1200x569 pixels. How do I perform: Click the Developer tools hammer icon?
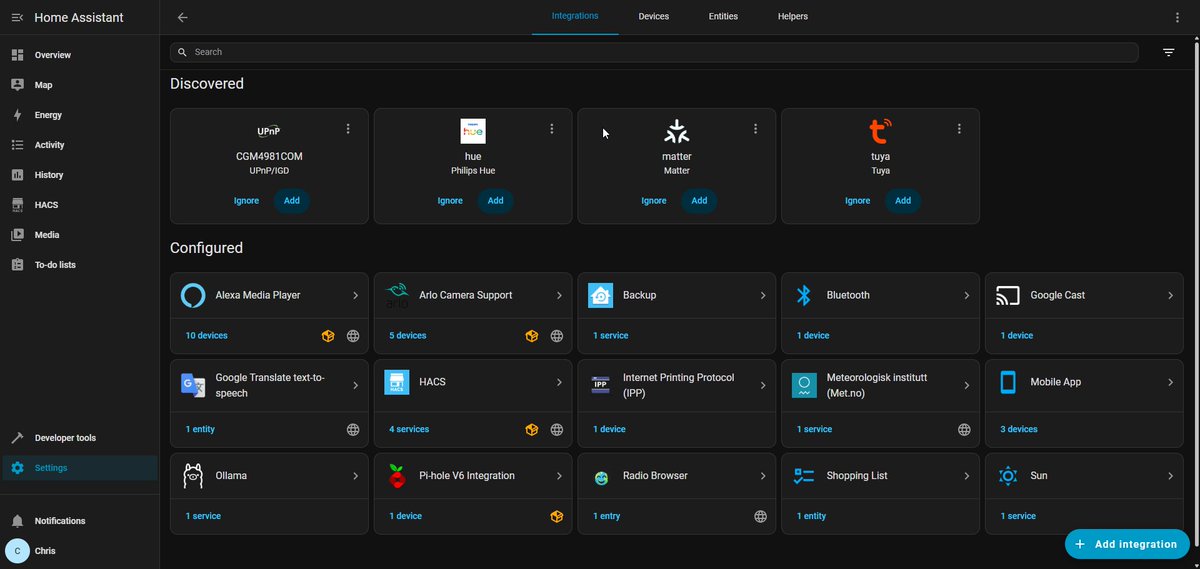coord(17,438)
